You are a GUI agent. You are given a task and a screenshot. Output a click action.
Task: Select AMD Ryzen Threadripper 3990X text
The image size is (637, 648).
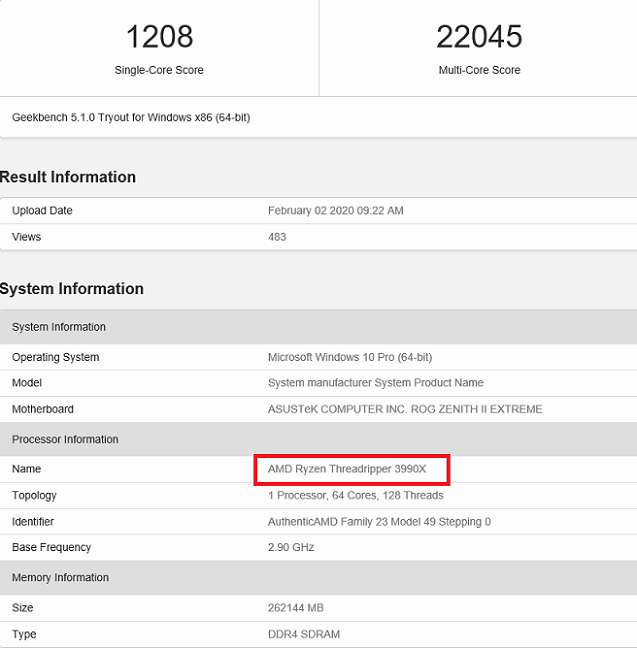click(347, 469)
